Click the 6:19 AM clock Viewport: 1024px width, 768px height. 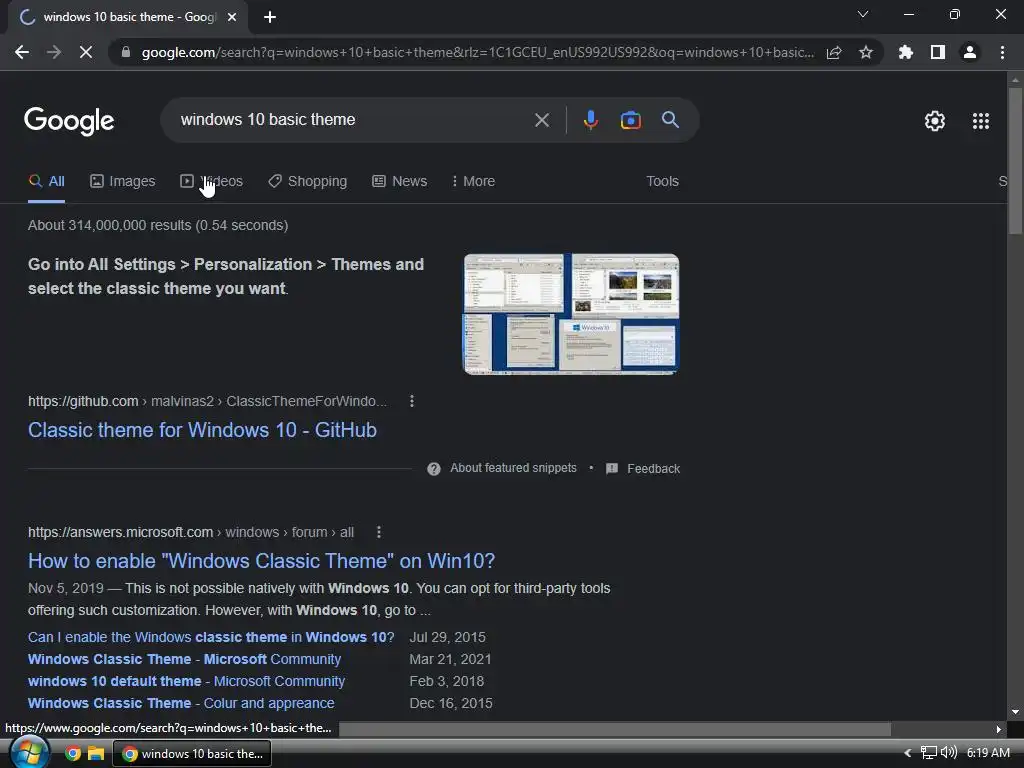(988, 753)
